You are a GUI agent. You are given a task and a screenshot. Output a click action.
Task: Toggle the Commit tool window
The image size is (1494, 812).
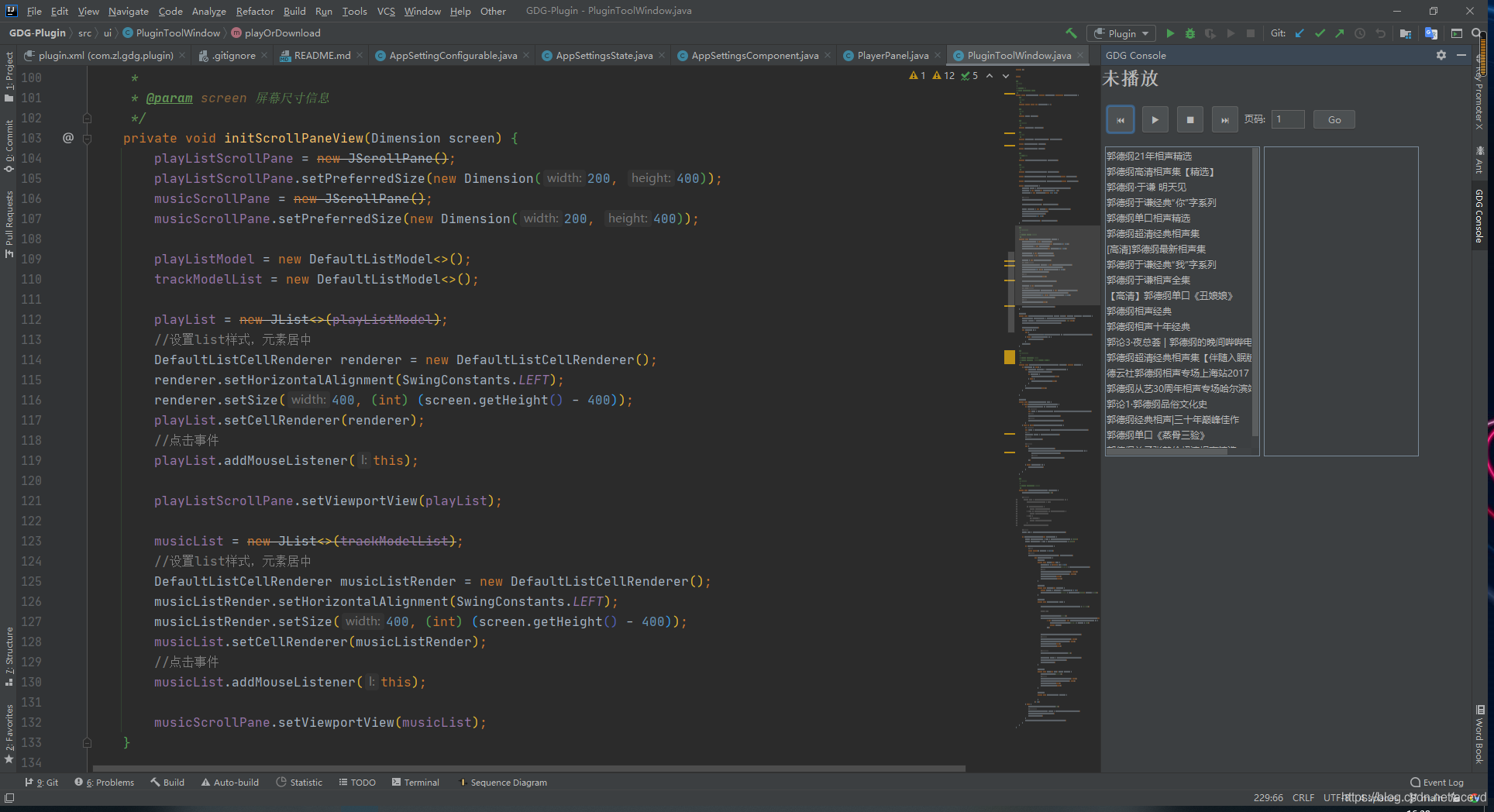(9, 146)
